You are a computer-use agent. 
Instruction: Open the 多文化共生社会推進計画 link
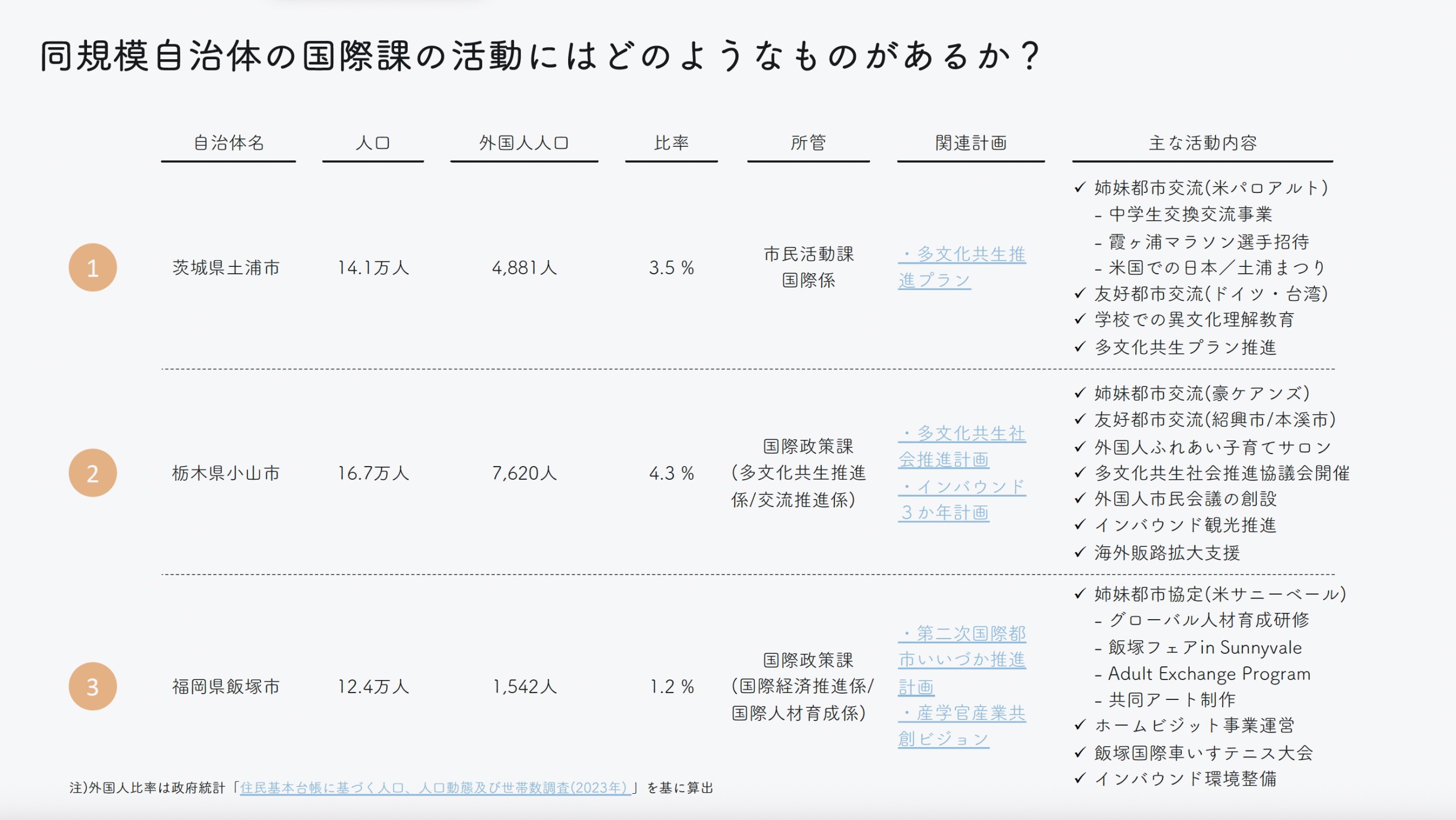(x=962, y=446)
